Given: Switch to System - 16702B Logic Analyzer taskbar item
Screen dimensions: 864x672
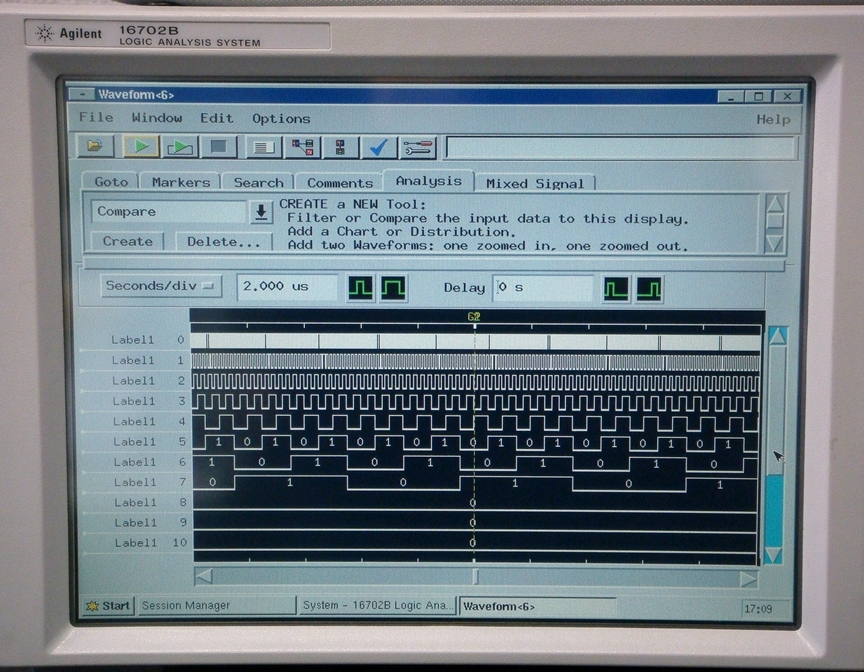Looking at the screenshot, I should tap(377, 605).
